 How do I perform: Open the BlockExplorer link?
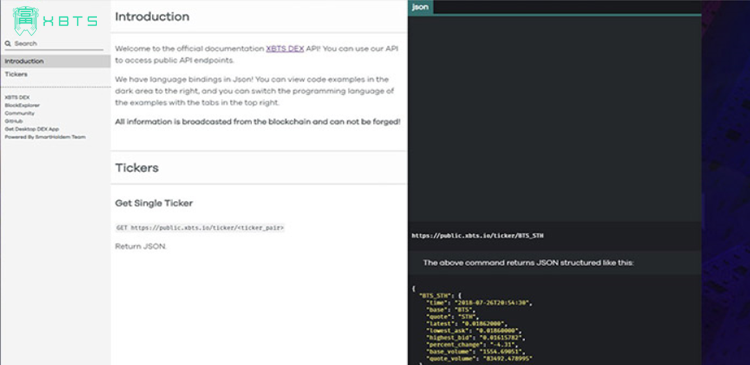22,105
